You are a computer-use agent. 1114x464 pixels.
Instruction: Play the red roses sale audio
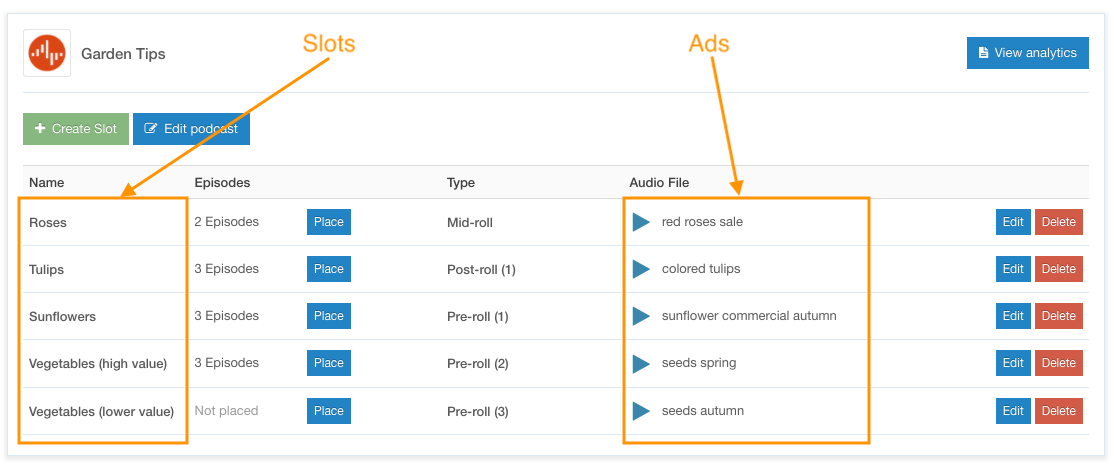pos(641,222)
